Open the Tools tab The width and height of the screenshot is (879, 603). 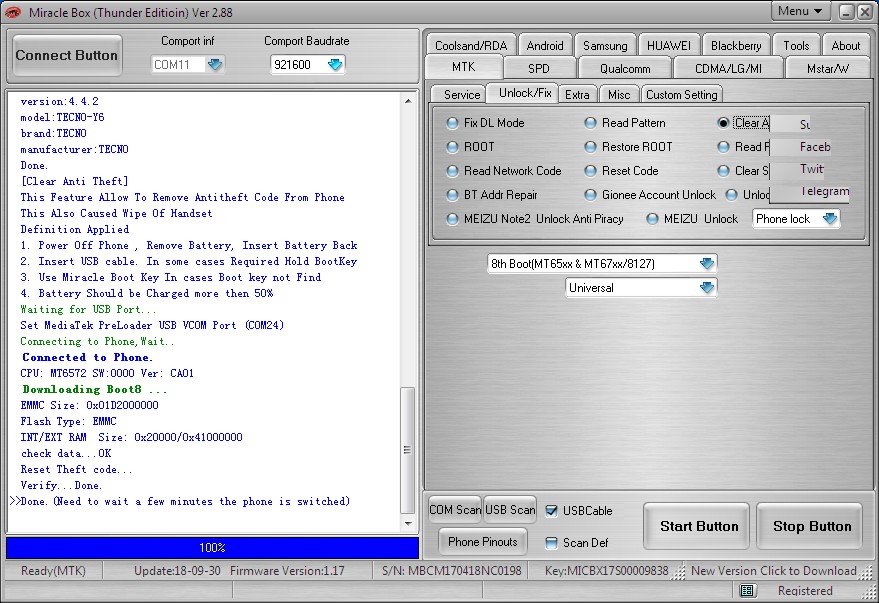click(x=796, y=45)
